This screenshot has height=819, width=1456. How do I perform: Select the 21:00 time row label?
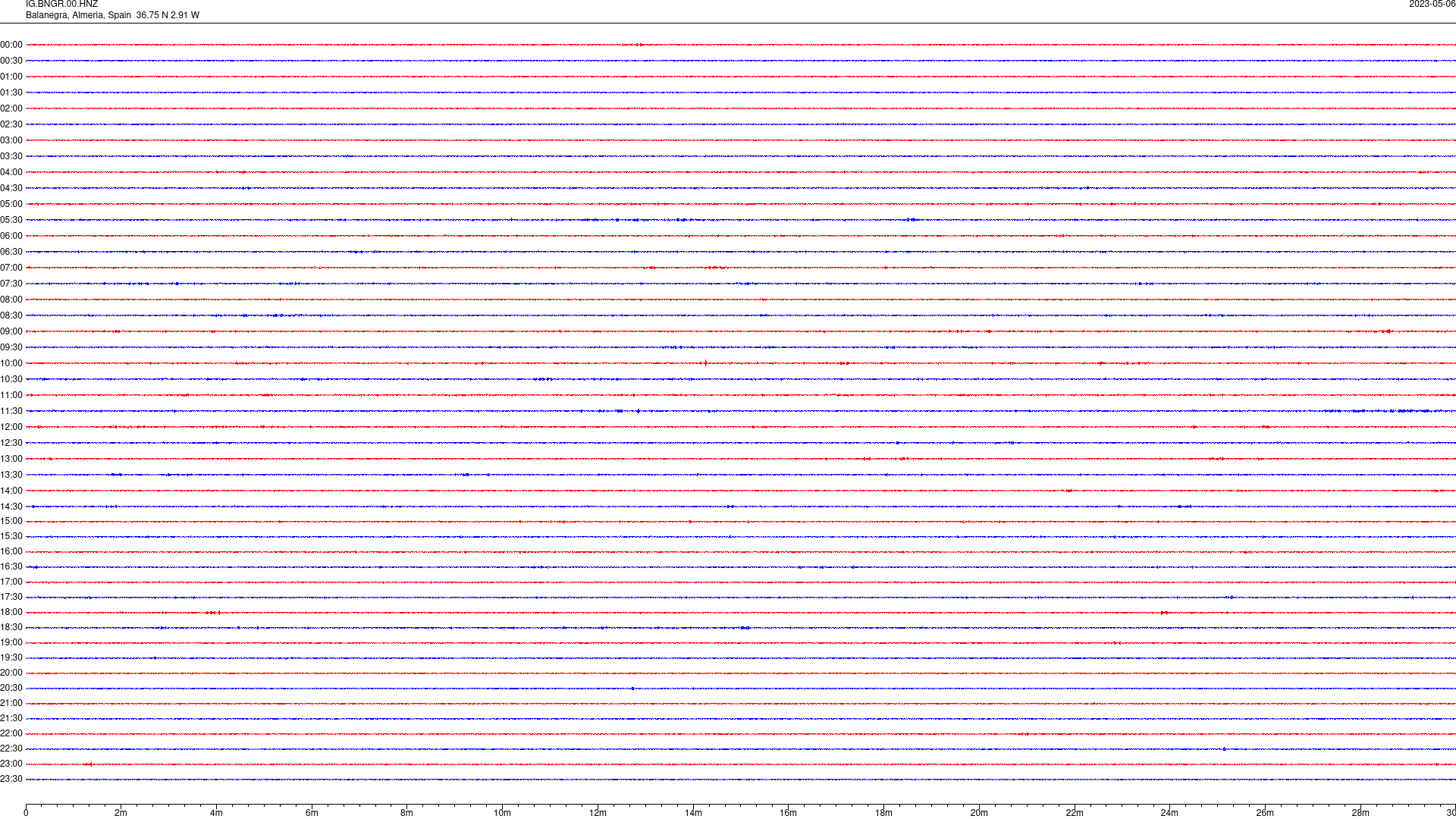click(x=11, y=703)
